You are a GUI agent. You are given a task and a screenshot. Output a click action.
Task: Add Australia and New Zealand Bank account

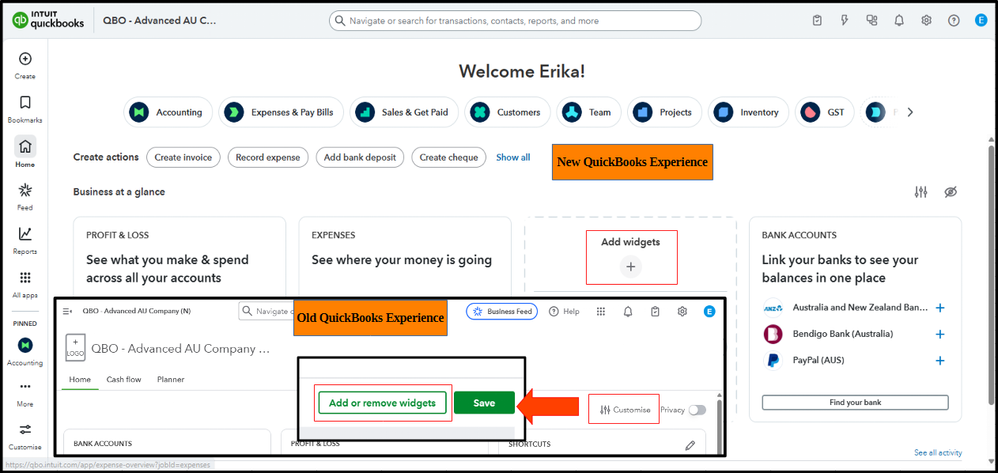(x=940, y=307)
